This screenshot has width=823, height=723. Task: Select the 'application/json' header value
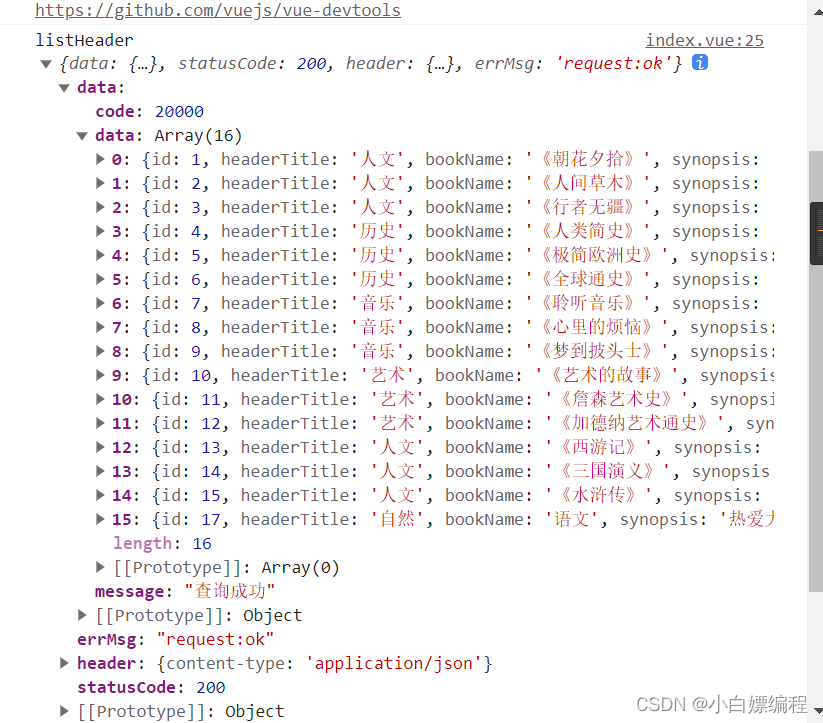tap(394, 664)
